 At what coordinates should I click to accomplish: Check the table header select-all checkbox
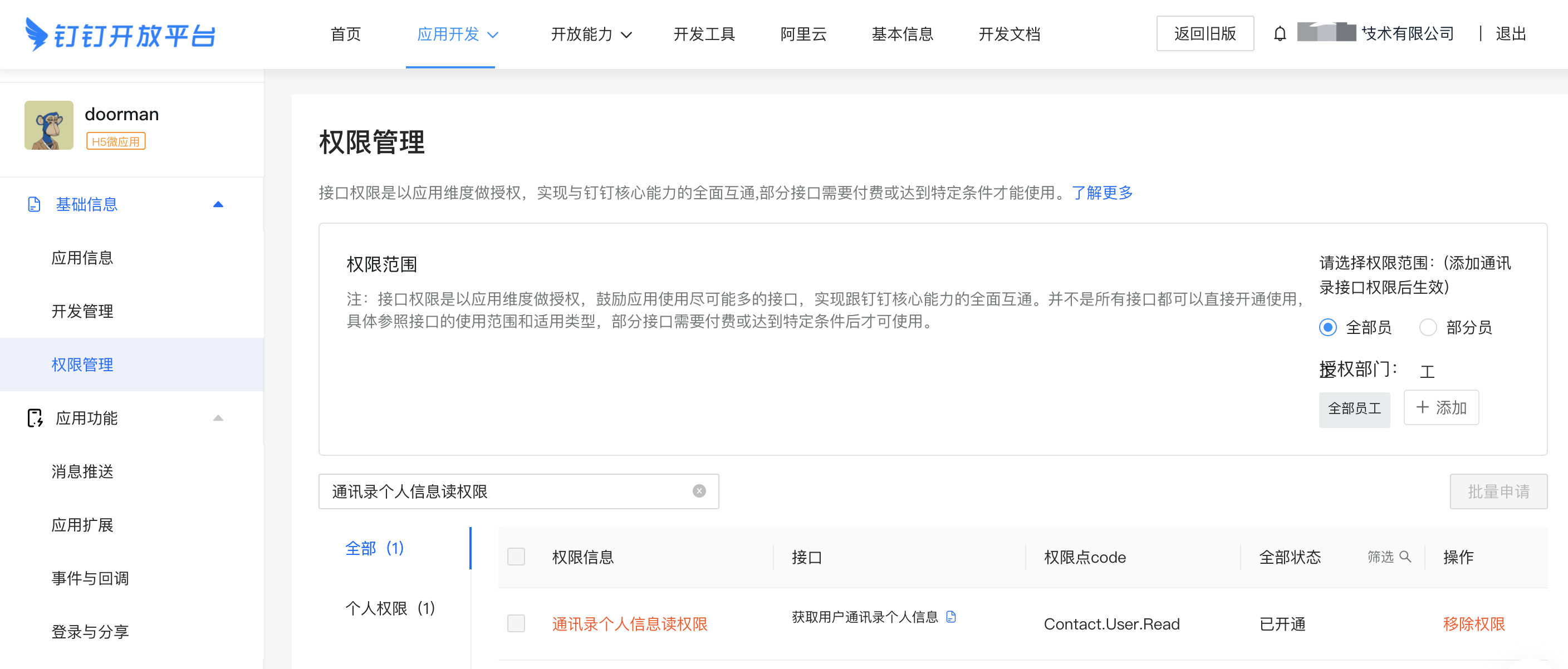pyautogui.click(x=516, y=557)
